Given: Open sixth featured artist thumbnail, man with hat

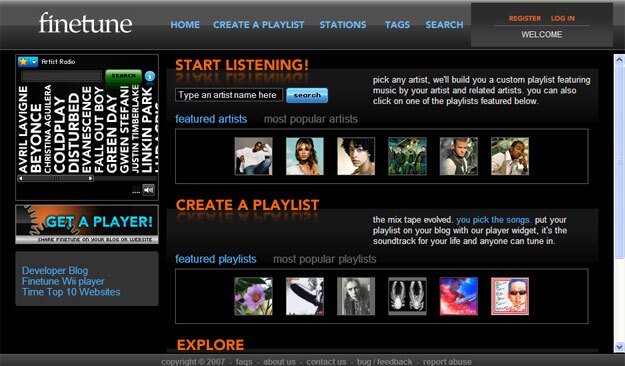Looking at the screenshot, I should [x=510, y=156].
